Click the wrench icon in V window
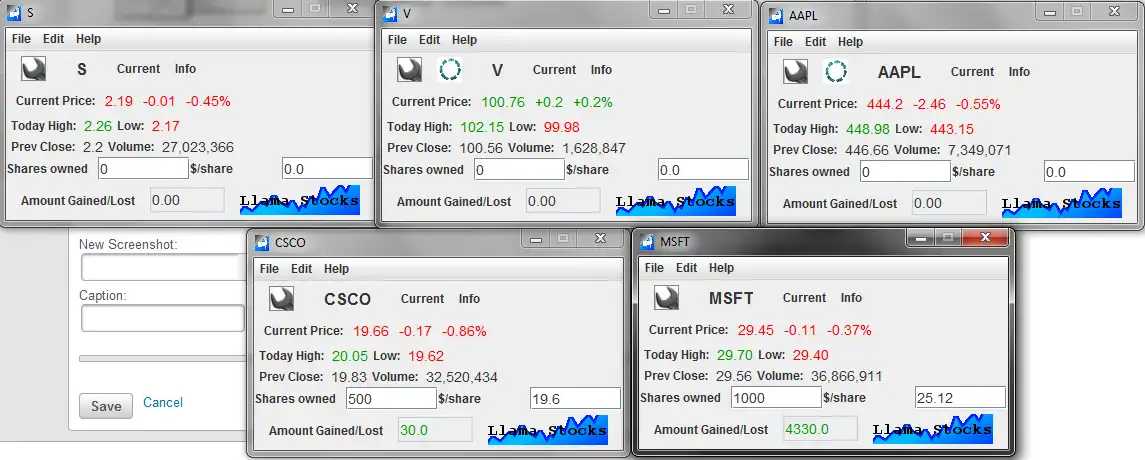1145x460 pixels. click(410, 70)
